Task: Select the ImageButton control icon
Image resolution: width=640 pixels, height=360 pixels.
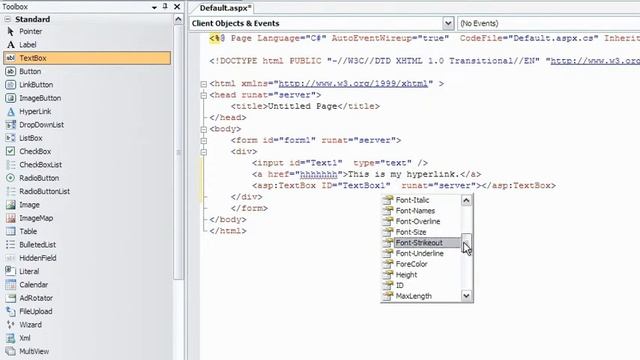Action: pyautogui.click(x=11, y=98)
